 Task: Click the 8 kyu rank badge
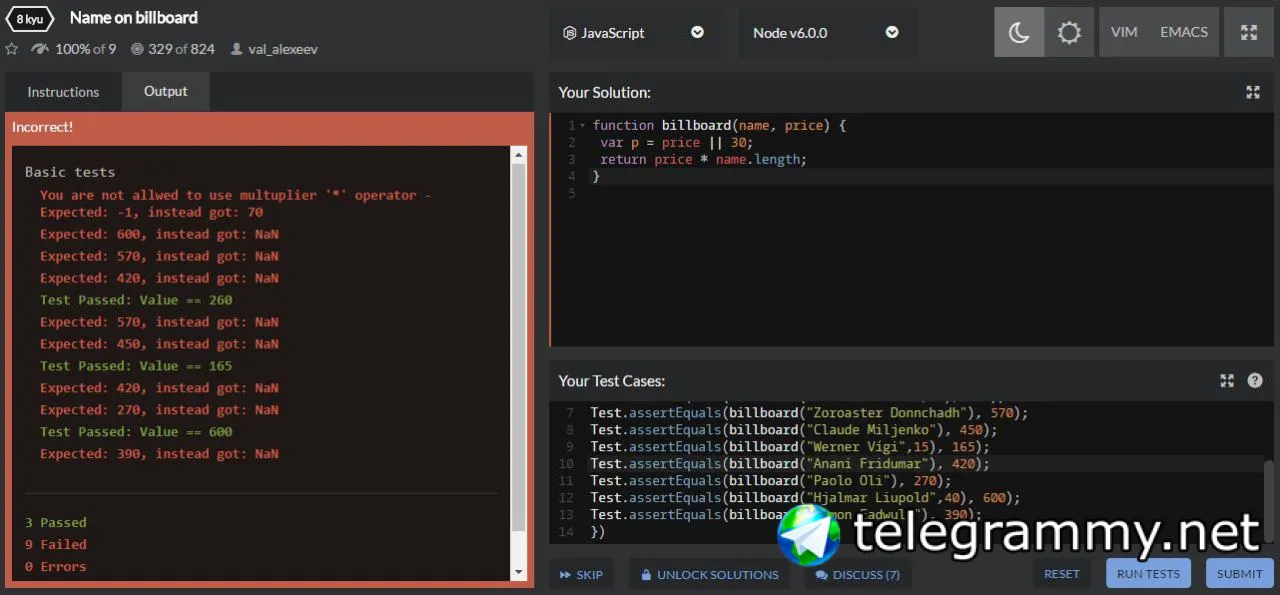coord(29,18)
